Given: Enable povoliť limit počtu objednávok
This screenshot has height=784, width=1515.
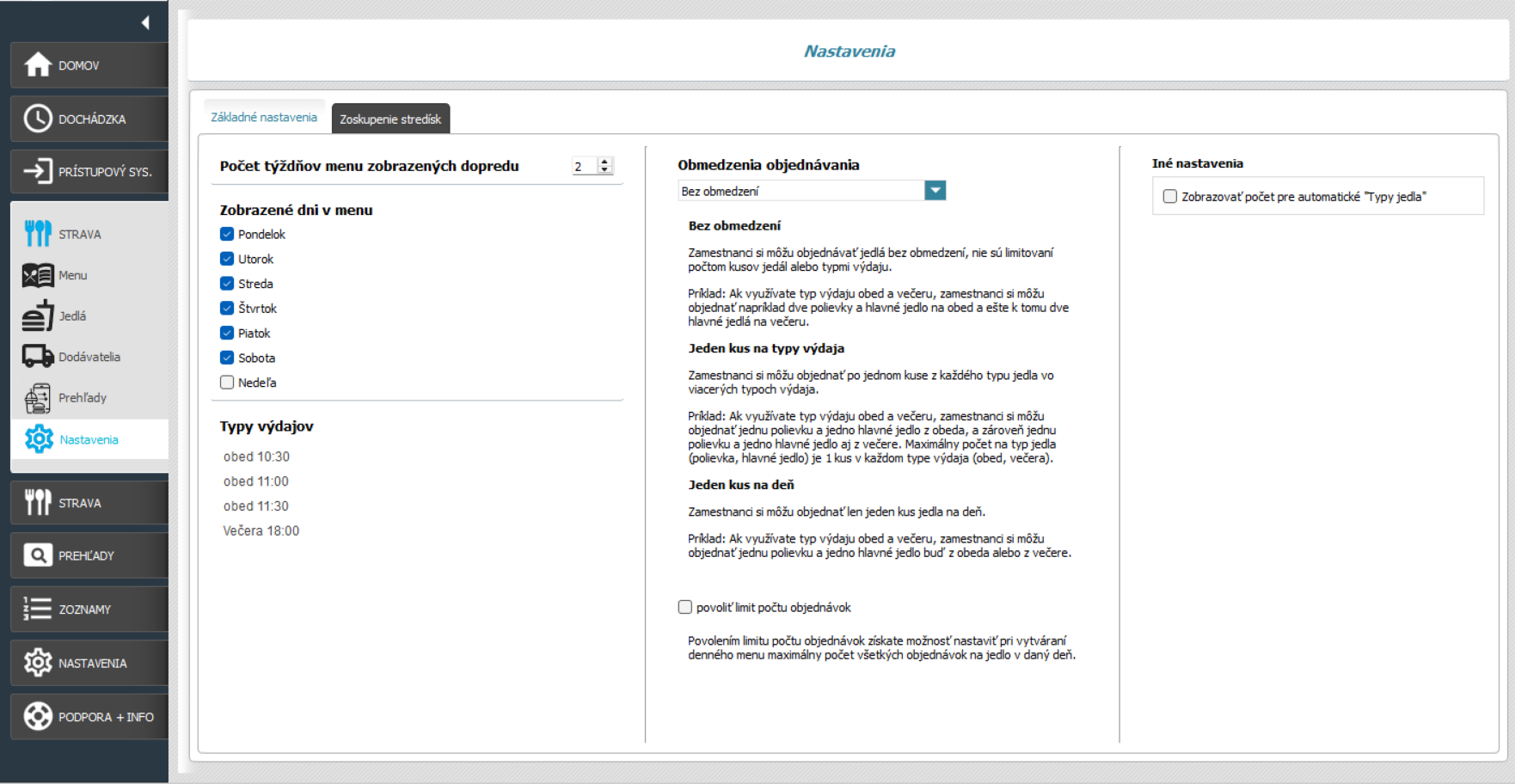Looking at the screenshot, I should tap(685, 607).
